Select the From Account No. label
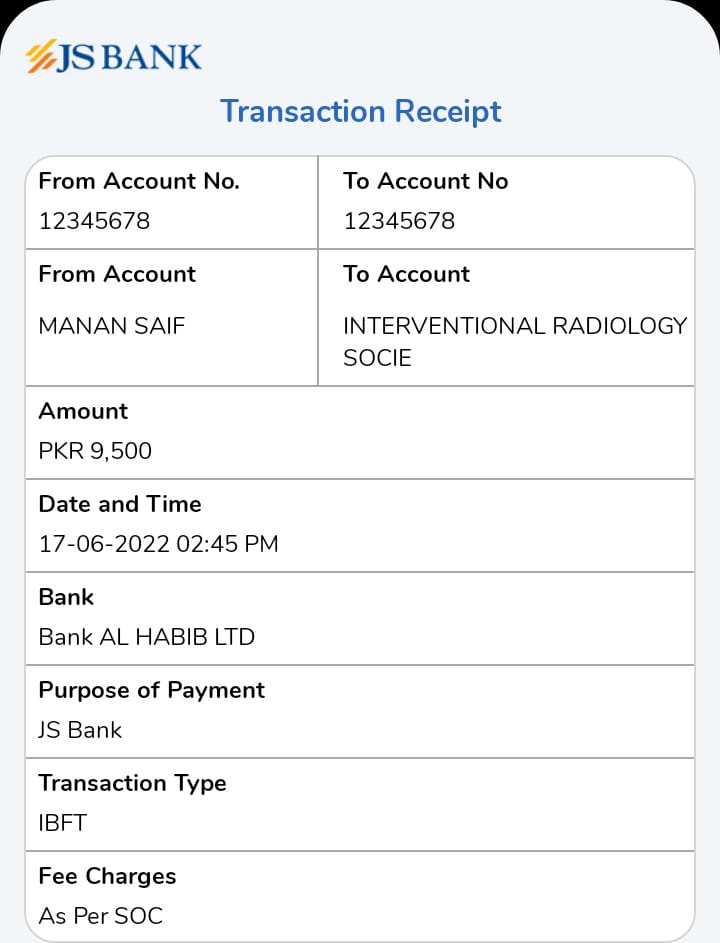The height and width of the screenshot is (943, 720). pyautogui.click(x=139, y=181)
